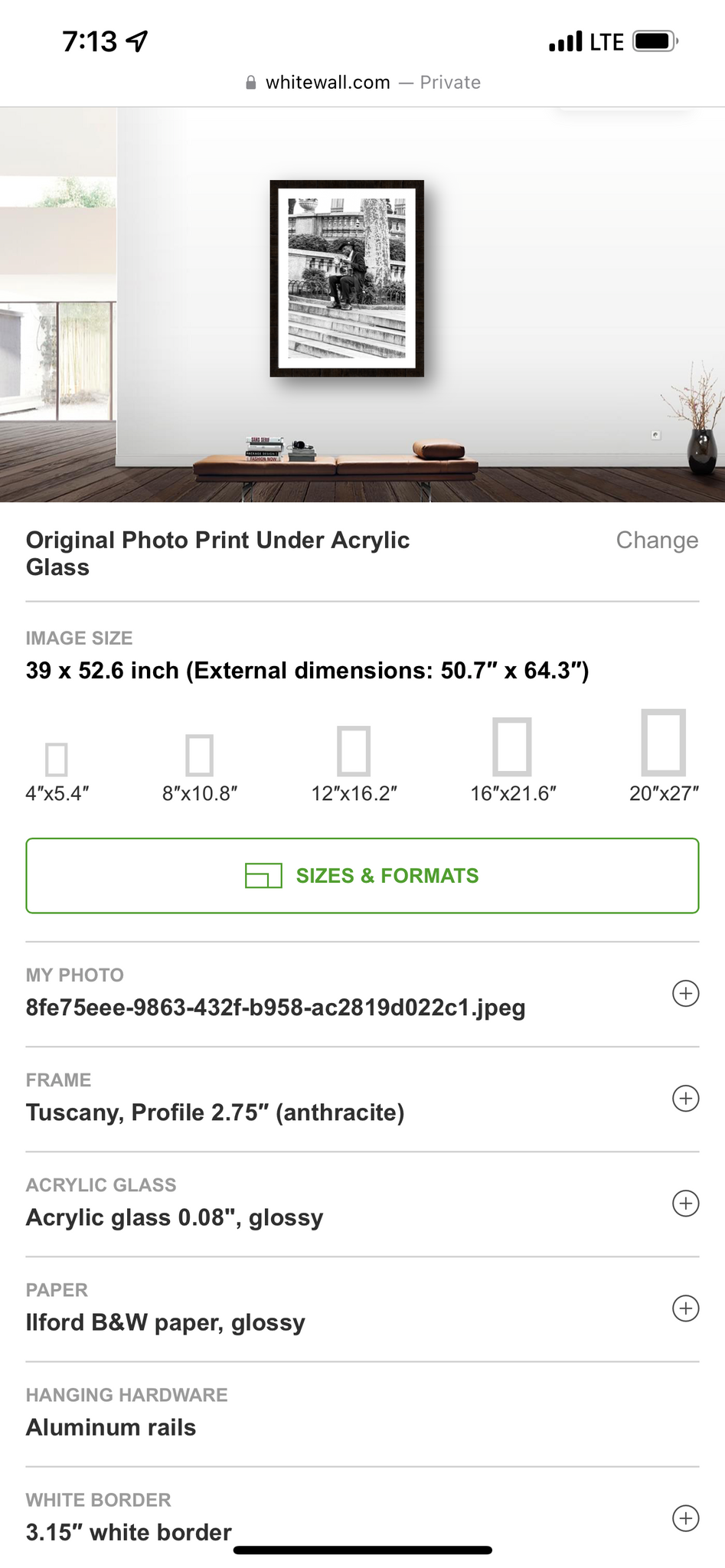Choose the 8"x10.8" size icon
The image size is (725, 1568).
[x=200, y=755]
